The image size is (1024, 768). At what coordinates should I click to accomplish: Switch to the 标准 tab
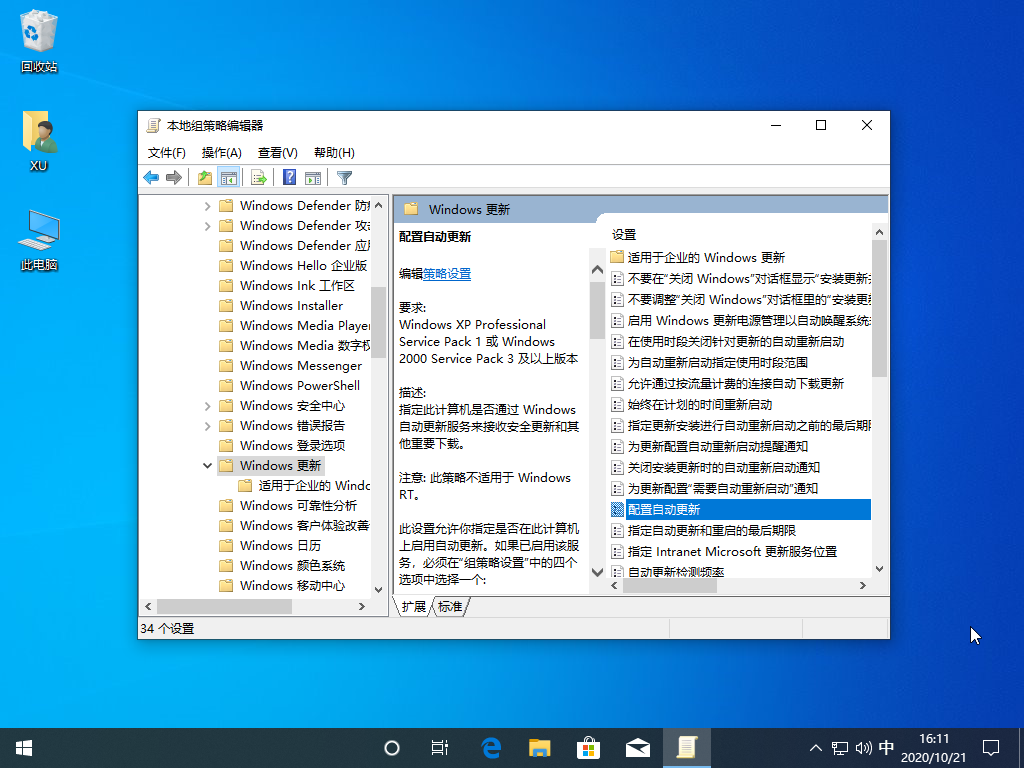[450, 607]
